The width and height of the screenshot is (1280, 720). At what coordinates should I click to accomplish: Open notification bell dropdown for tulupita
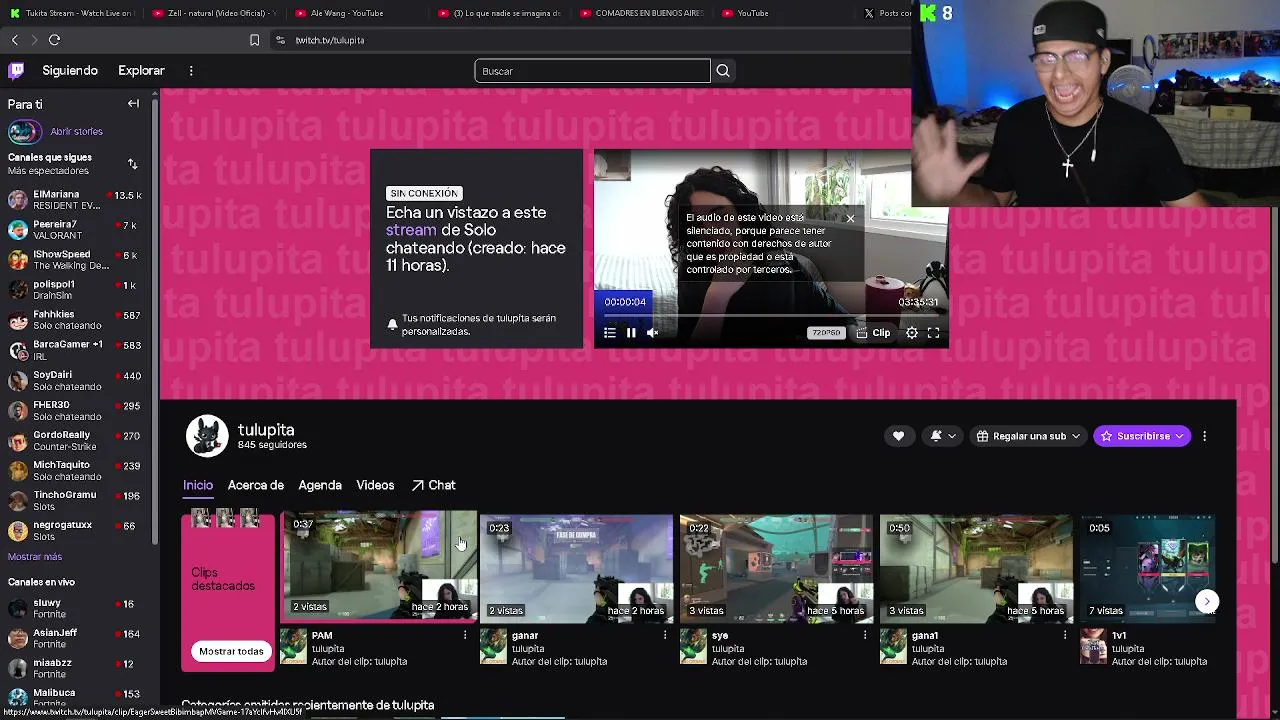click(x=943, y=436)
